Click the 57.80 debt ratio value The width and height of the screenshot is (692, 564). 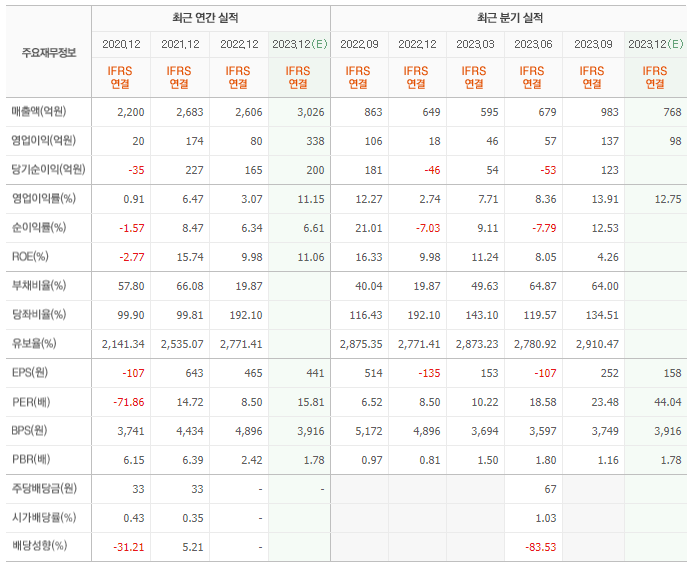click(131, 286)
